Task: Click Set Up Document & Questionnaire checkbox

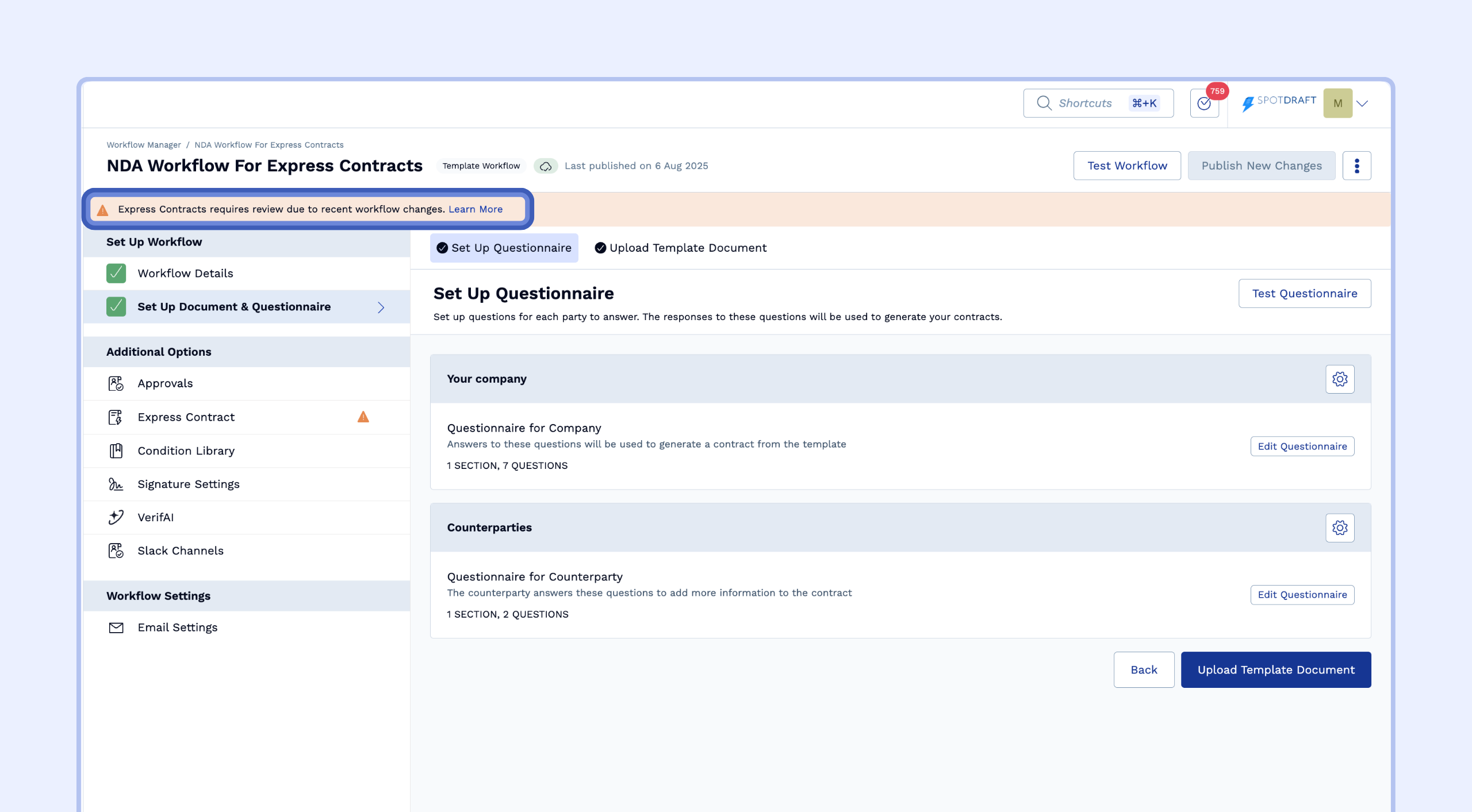Action: click(x=116, y=307)
